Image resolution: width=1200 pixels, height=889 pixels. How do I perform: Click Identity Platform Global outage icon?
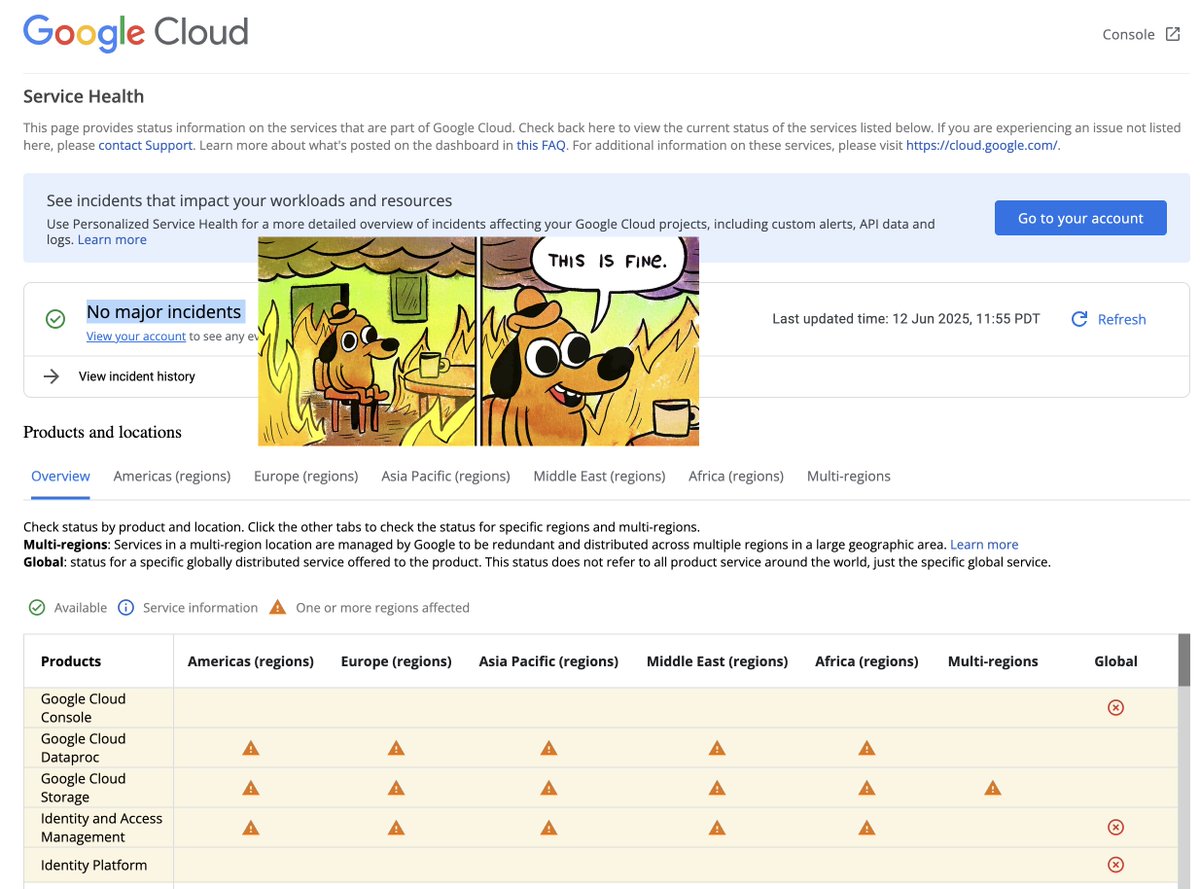coord(1116,865)
